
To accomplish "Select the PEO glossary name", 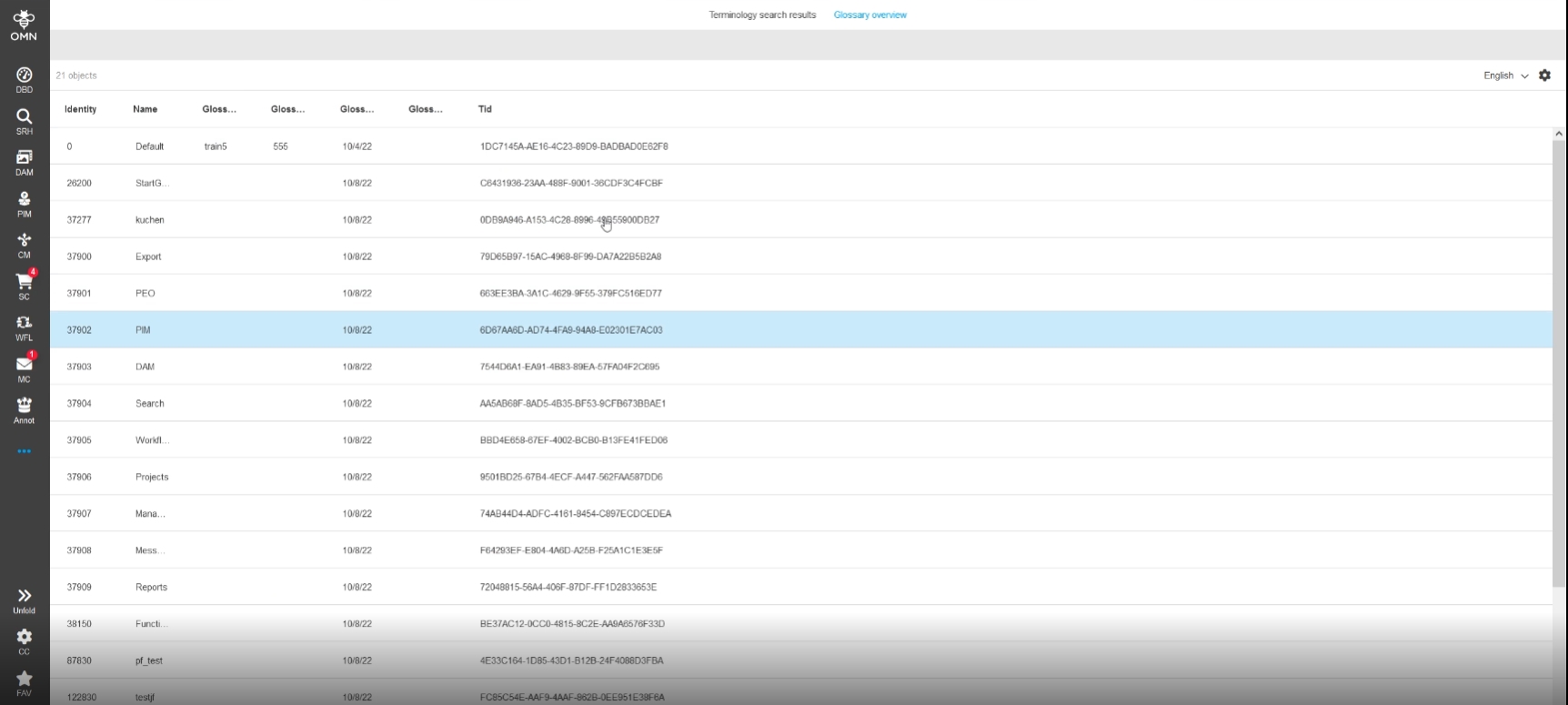I will coord(146,294).
